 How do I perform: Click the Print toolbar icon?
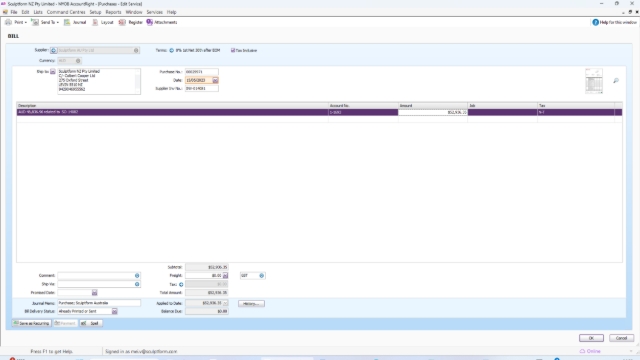click(x=9, y=22)
